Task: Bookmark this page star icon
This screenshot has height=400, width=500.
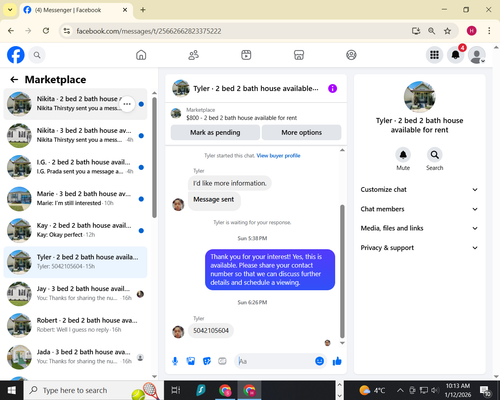Action: click(x=447, y=31)
